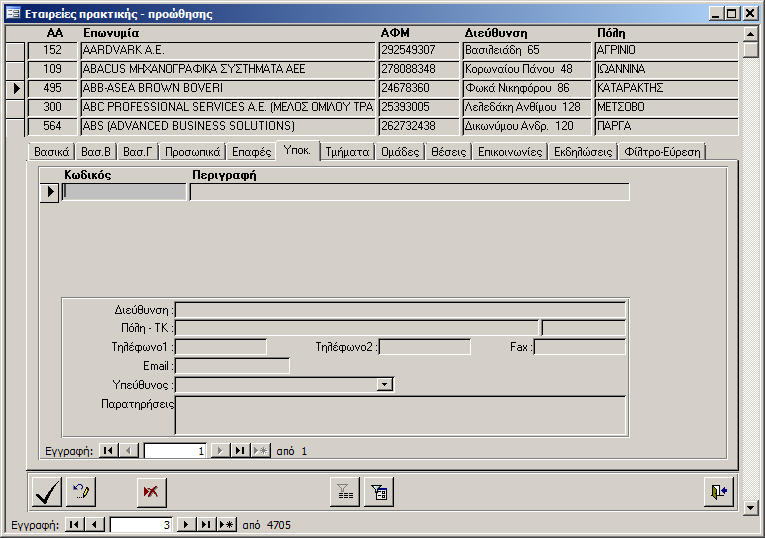Create new record in main navigator

227,525
